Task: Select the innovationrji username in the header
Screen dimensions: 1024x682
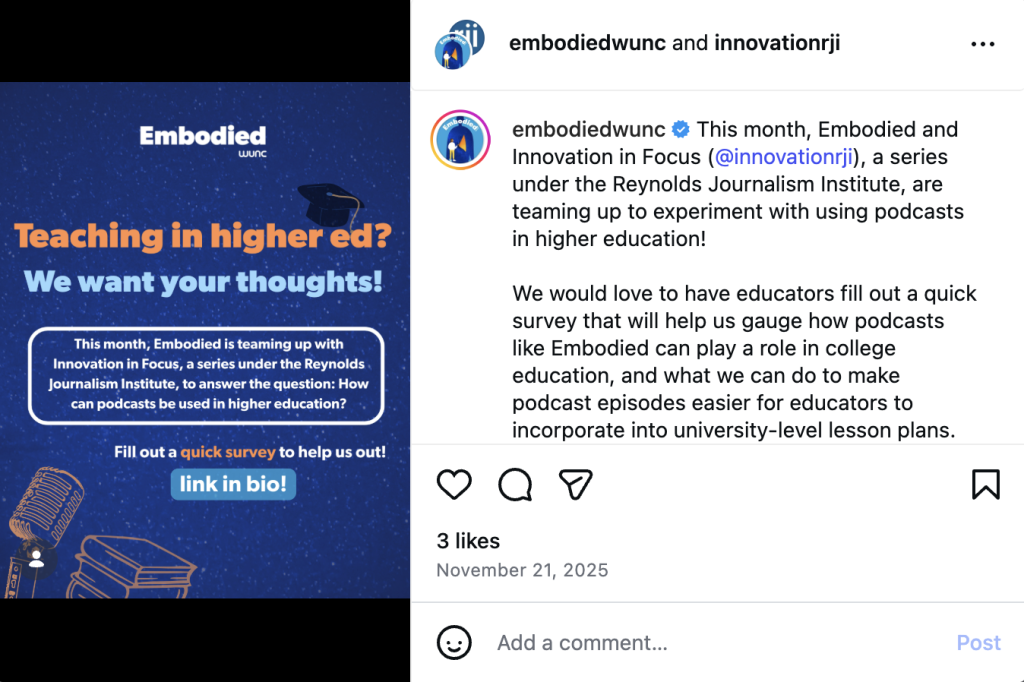Action: click(x=778, y=43)
